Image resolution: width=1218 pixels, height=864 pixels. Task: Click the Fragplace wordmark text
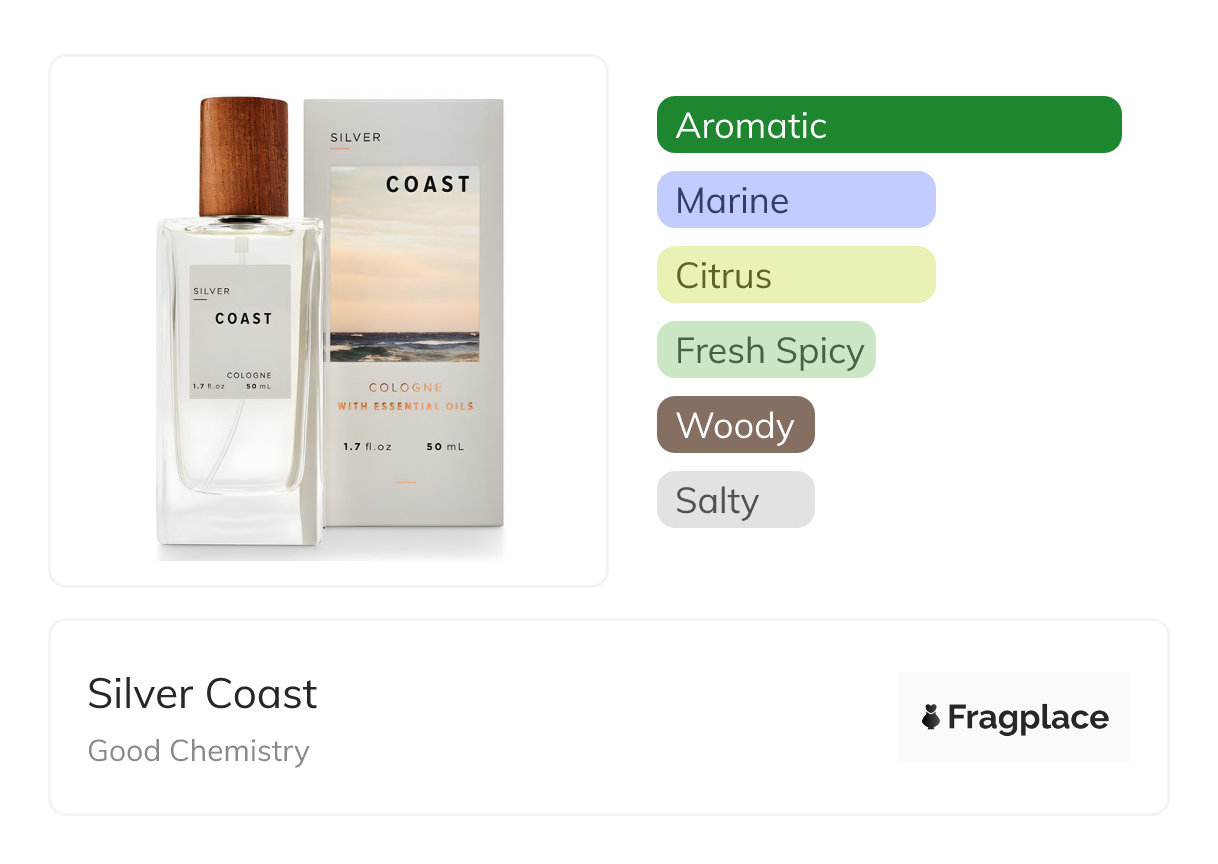coord(1028,718)
